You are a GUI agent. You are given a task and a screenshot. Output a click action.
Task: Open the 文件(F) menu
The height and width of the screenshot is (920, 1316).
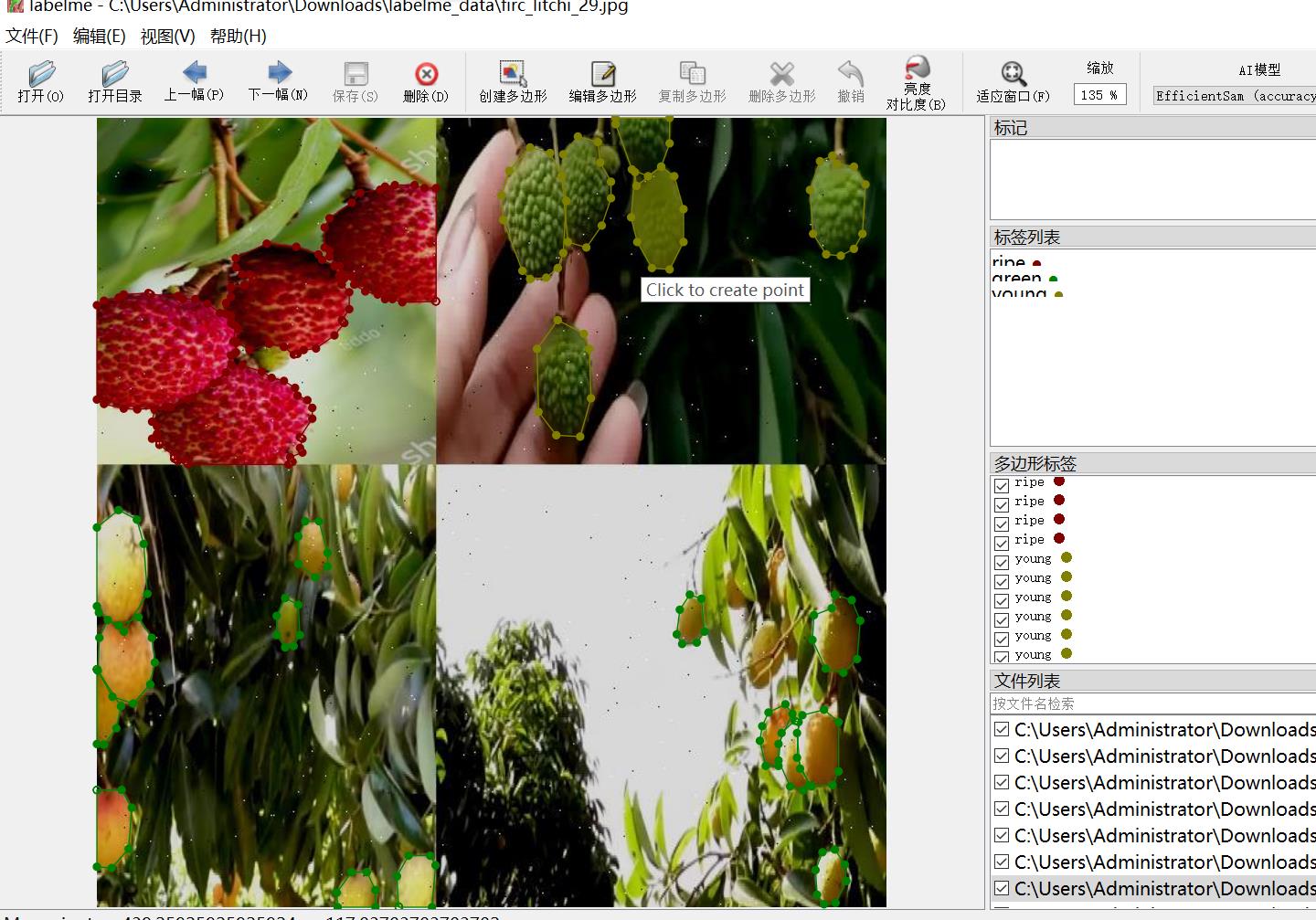pos(32,37)
